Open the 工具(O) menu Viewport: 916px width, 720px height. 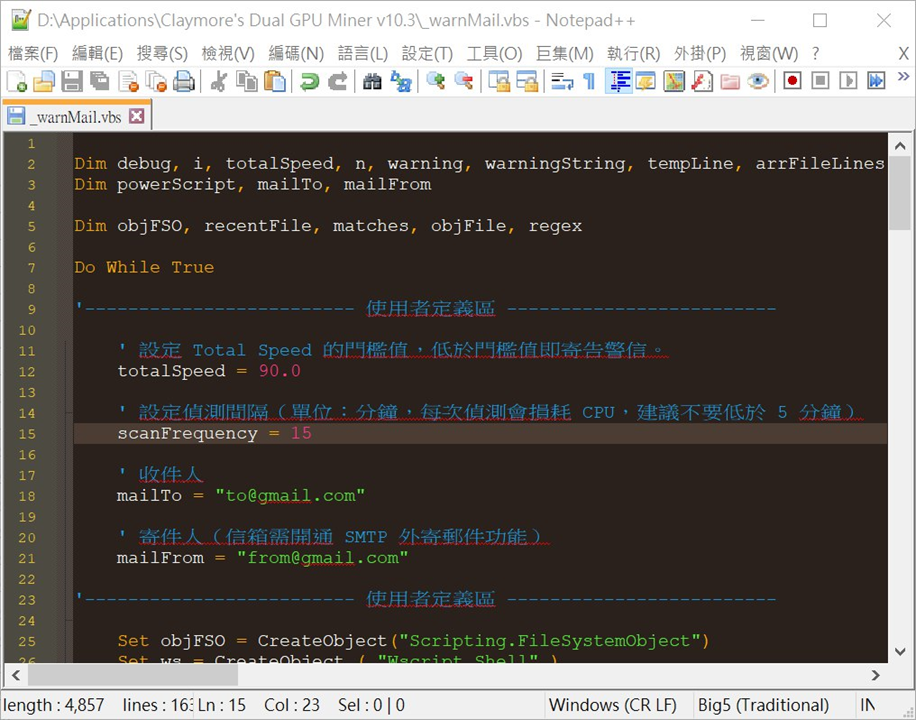(x=494, y=54)
